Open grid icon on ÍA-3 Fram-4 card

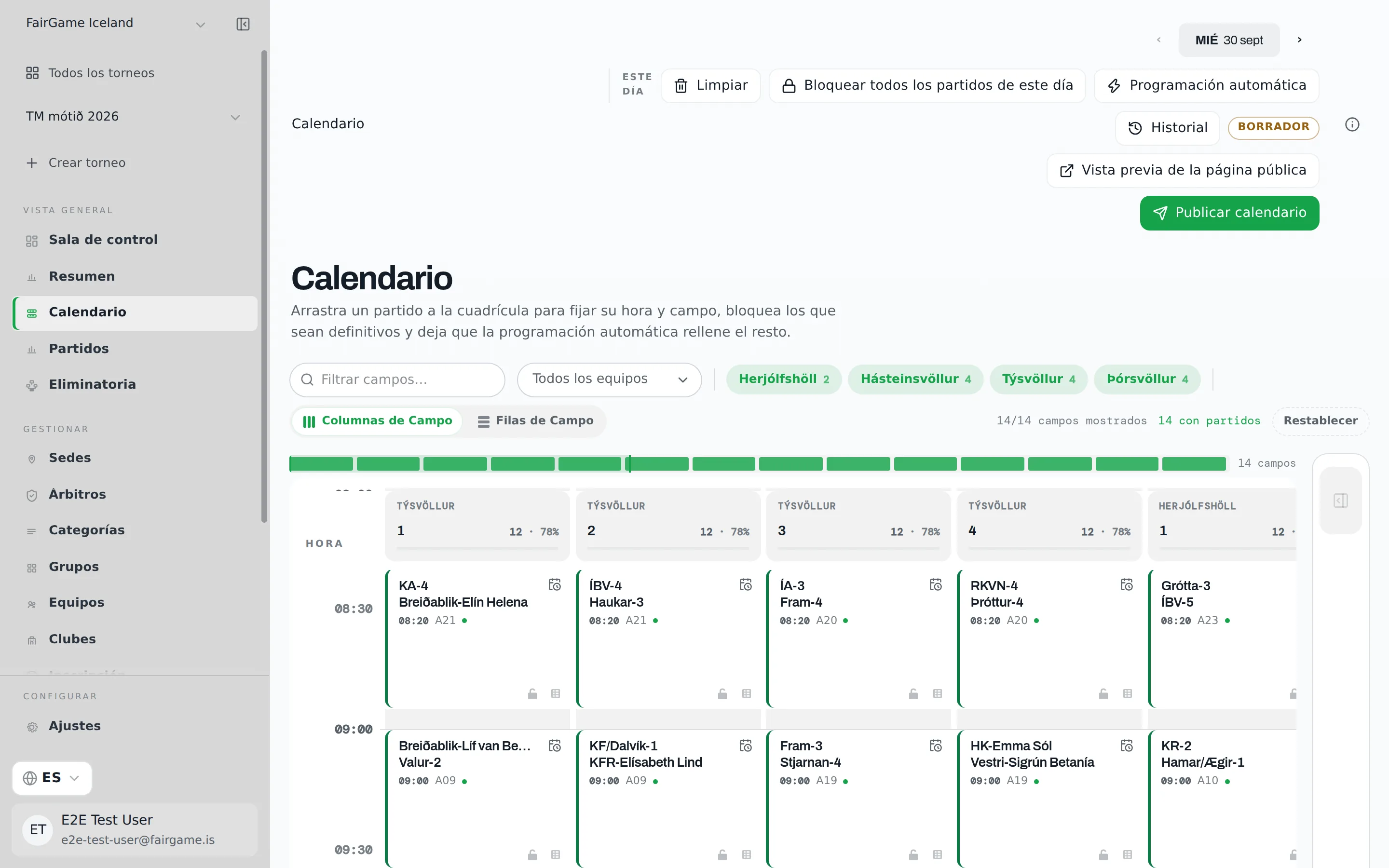click(937, 693)
